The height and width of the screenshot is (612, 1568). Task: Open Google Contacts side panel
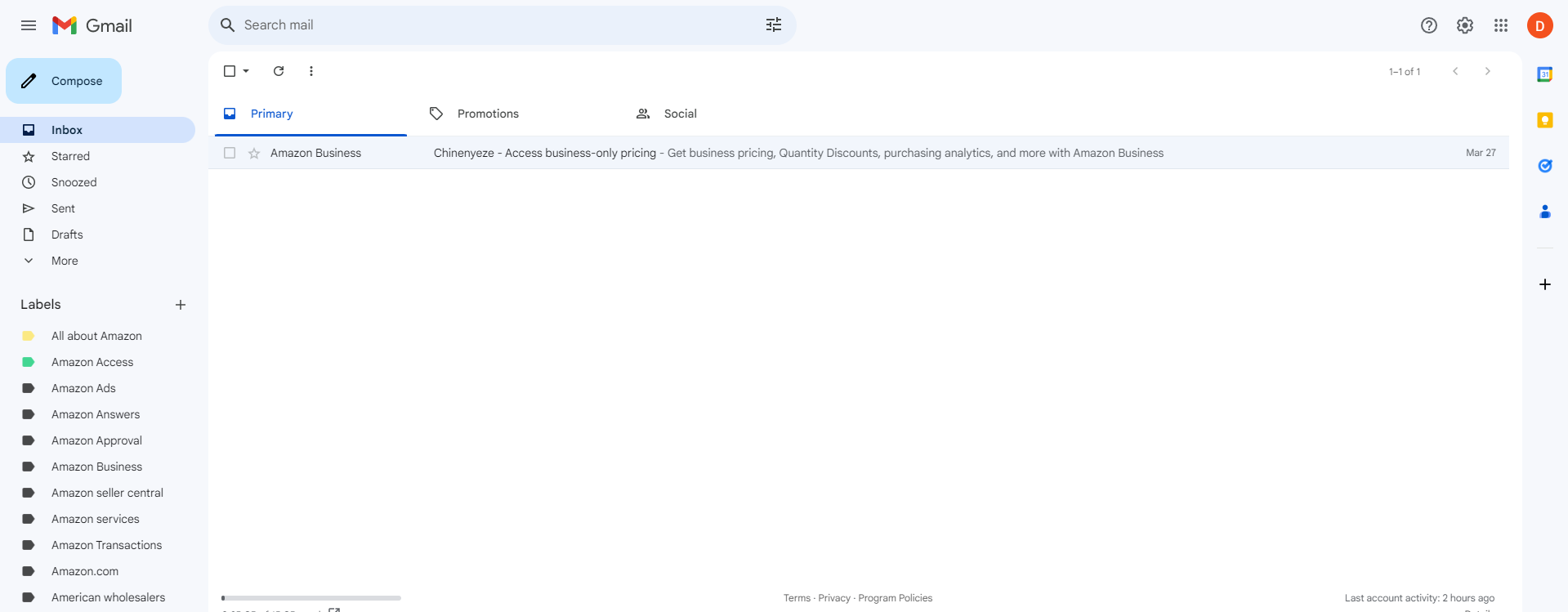[1545, 212]
